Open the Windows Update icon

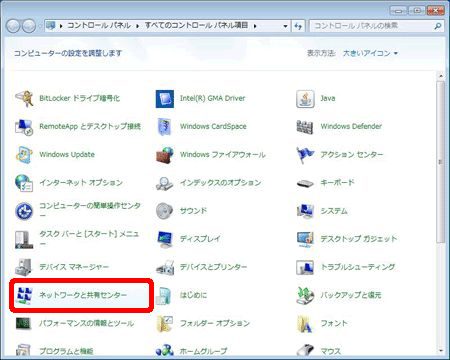click(24, 154)
